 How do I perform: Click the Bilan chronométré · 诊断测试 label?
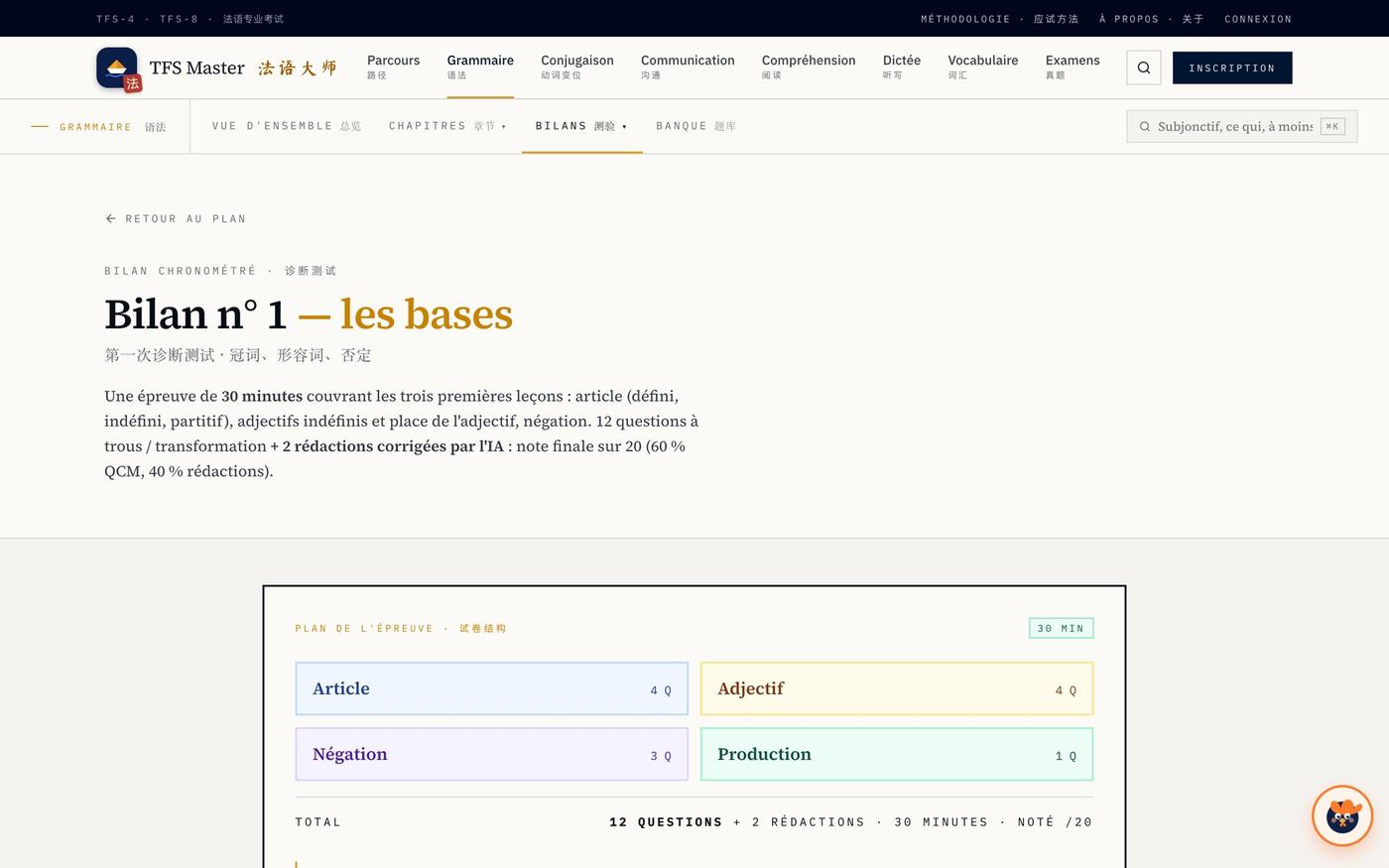220,271
